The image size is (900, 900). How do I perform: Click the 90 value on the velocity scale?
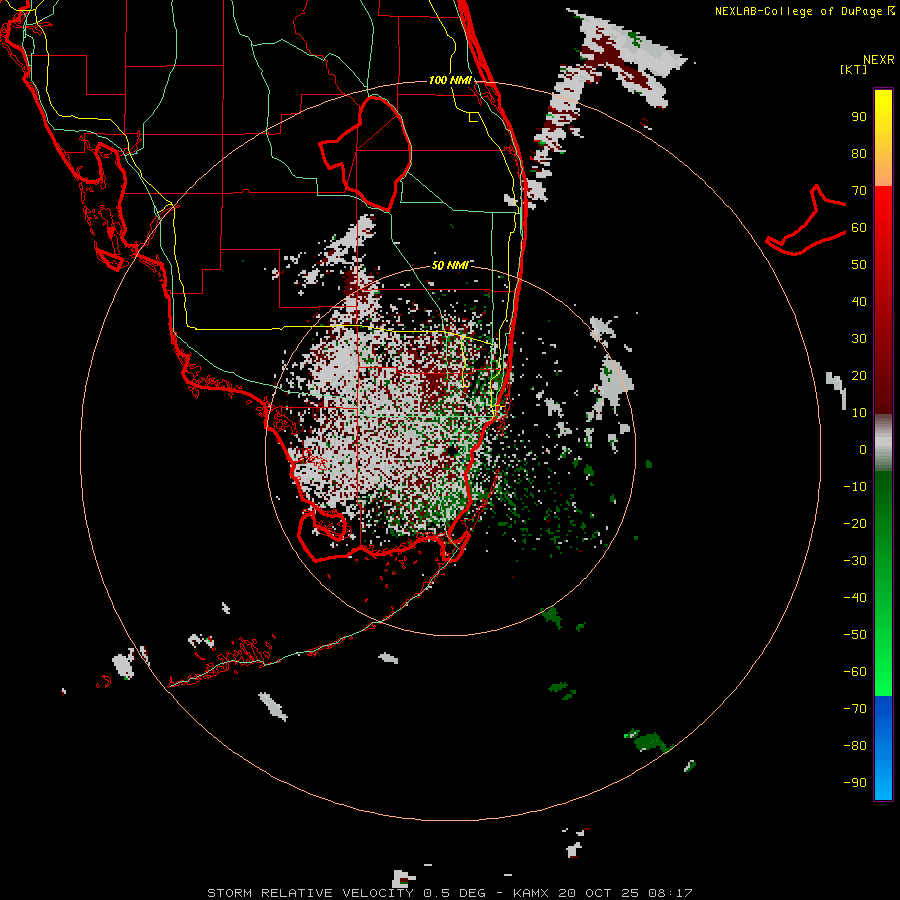(859, 117)
